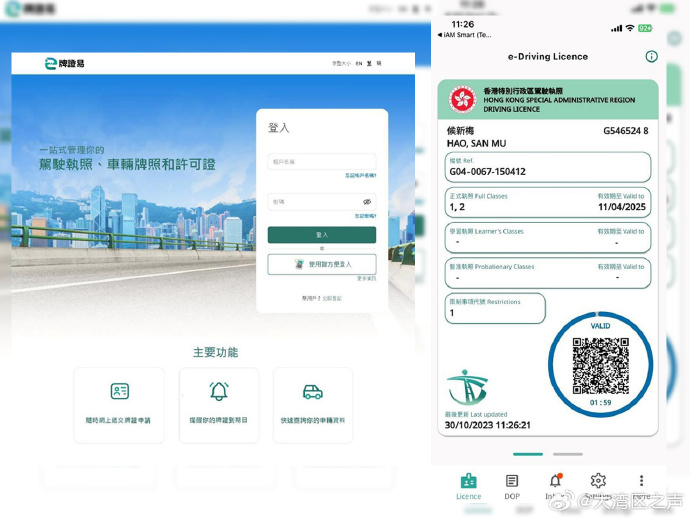
Task: Tap the battery indicator in phone status bar
Action: click(645, 28)
